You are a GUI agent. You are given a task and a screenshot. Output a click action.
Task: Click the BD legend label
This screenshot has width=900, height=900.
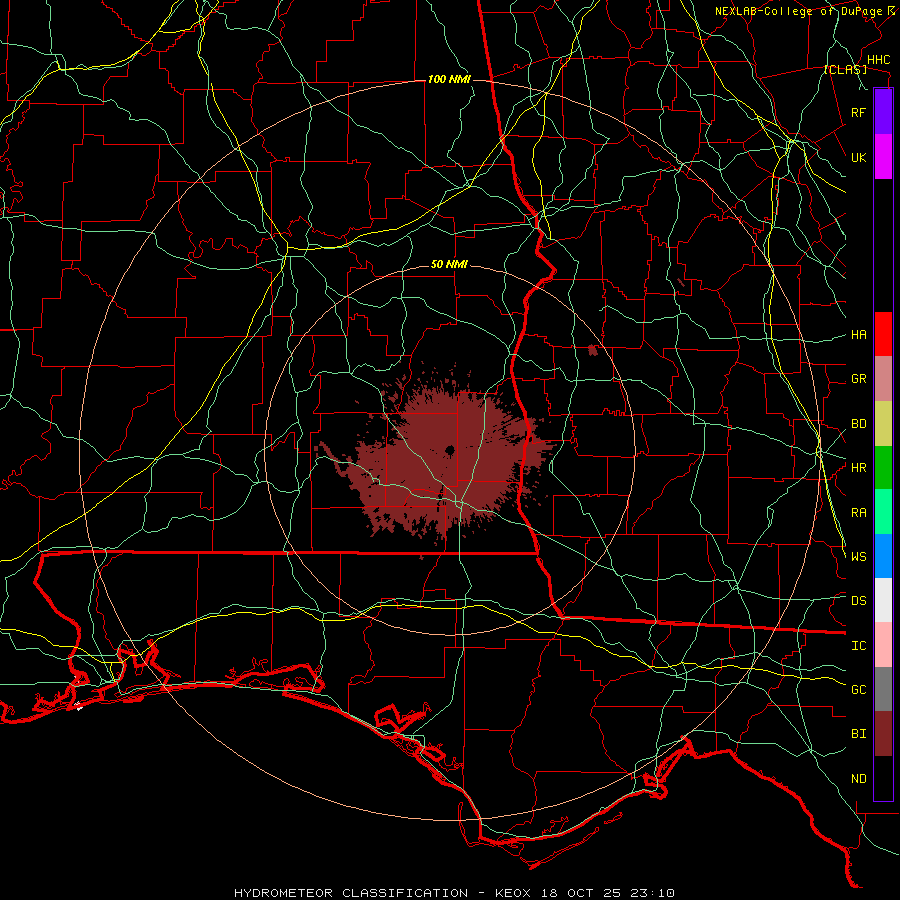[x=859, y=424]
